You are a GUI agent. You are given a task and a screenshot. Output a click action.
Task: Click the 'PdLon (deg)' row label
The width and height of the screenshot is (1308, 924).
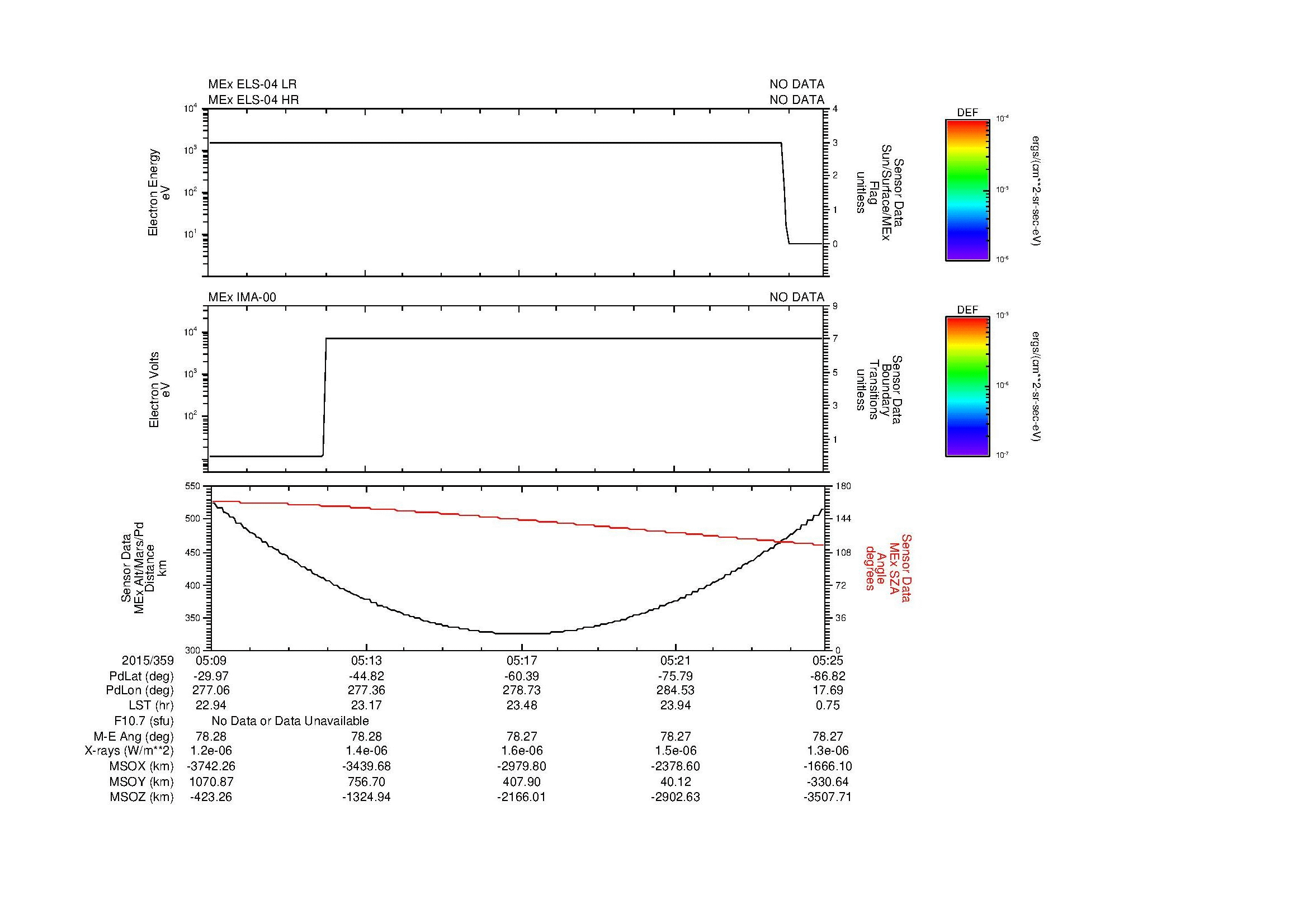point(140,690)
